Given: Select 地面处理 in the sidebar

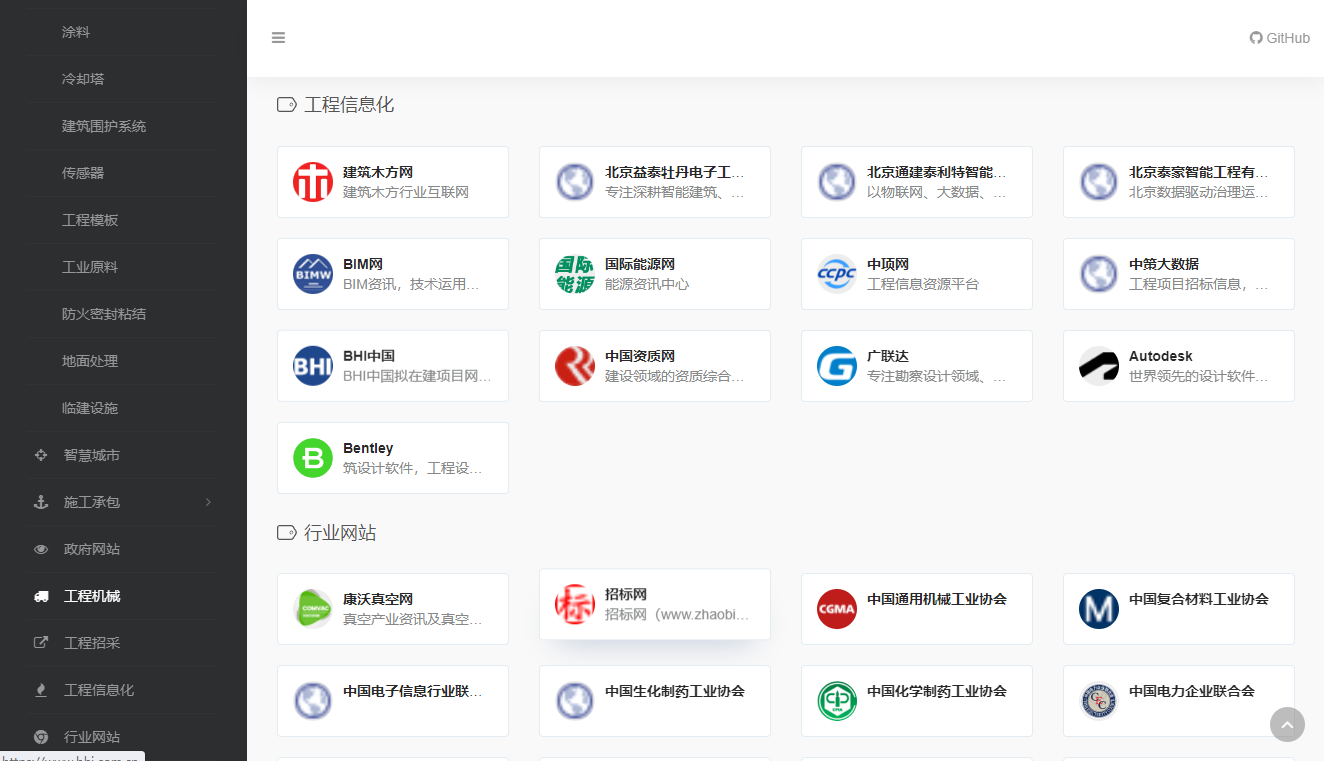Looking at the screenshot, I should [90, 361].
